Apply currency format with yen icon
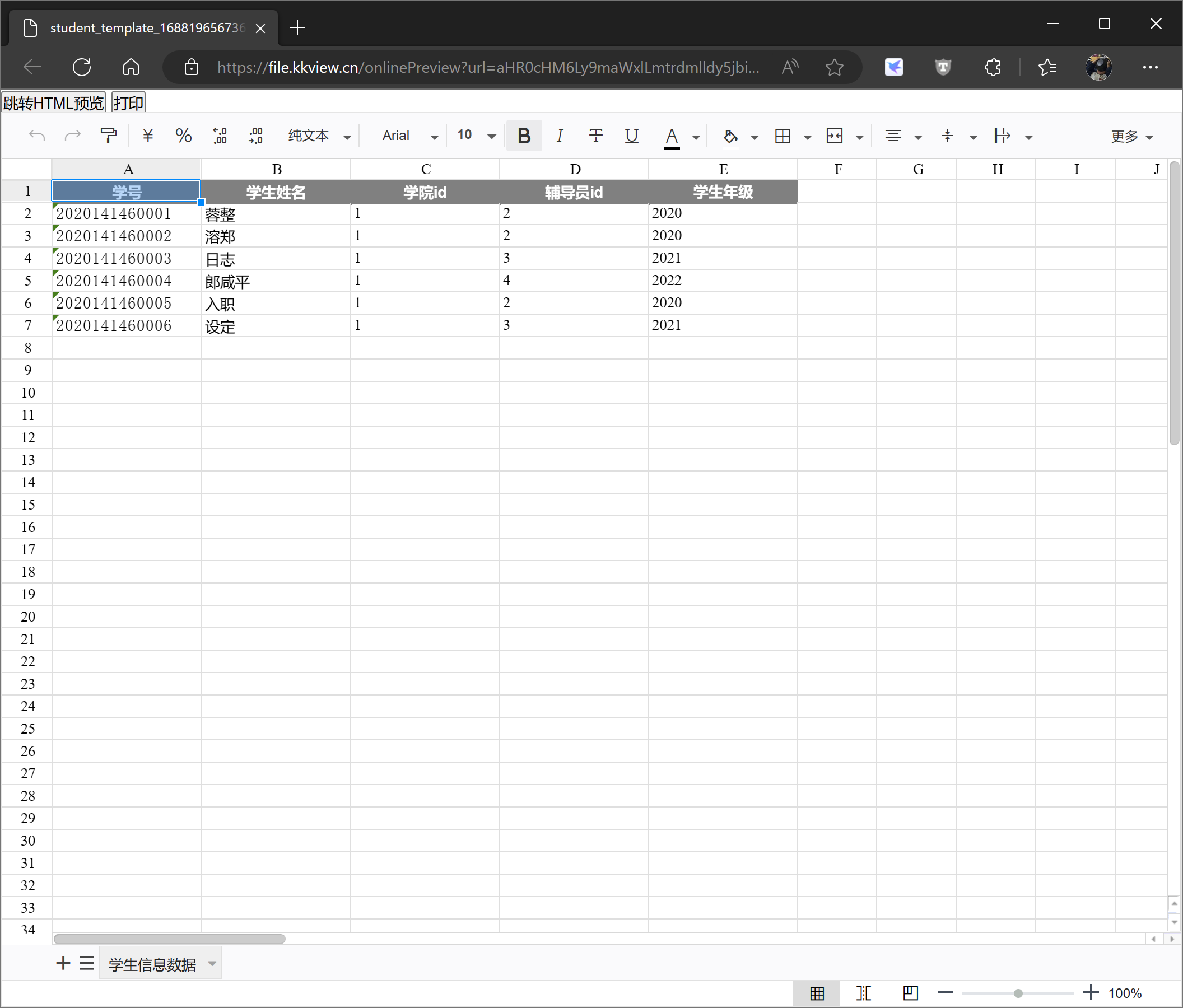 tap(148, 136)
